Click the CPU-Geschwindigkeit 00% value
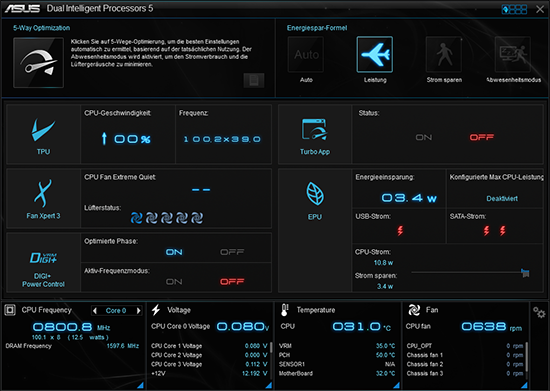The height and width of the screenshot is (391, 550). click(127, 139)
